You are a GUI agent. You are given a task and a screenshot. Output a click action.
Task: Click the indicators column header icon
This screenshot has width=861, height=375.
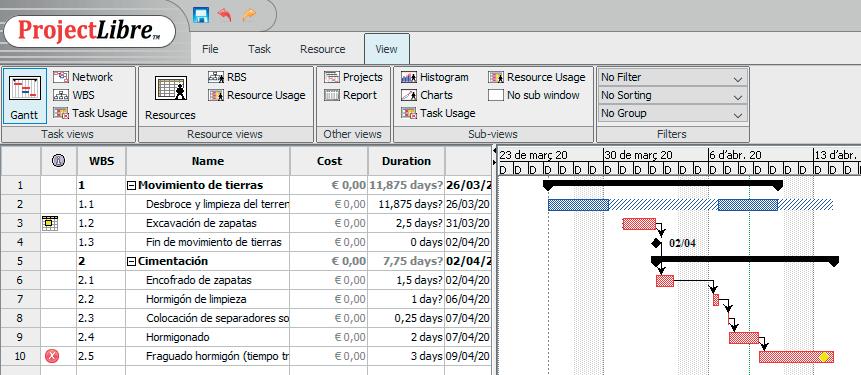[x=59, y=161]
